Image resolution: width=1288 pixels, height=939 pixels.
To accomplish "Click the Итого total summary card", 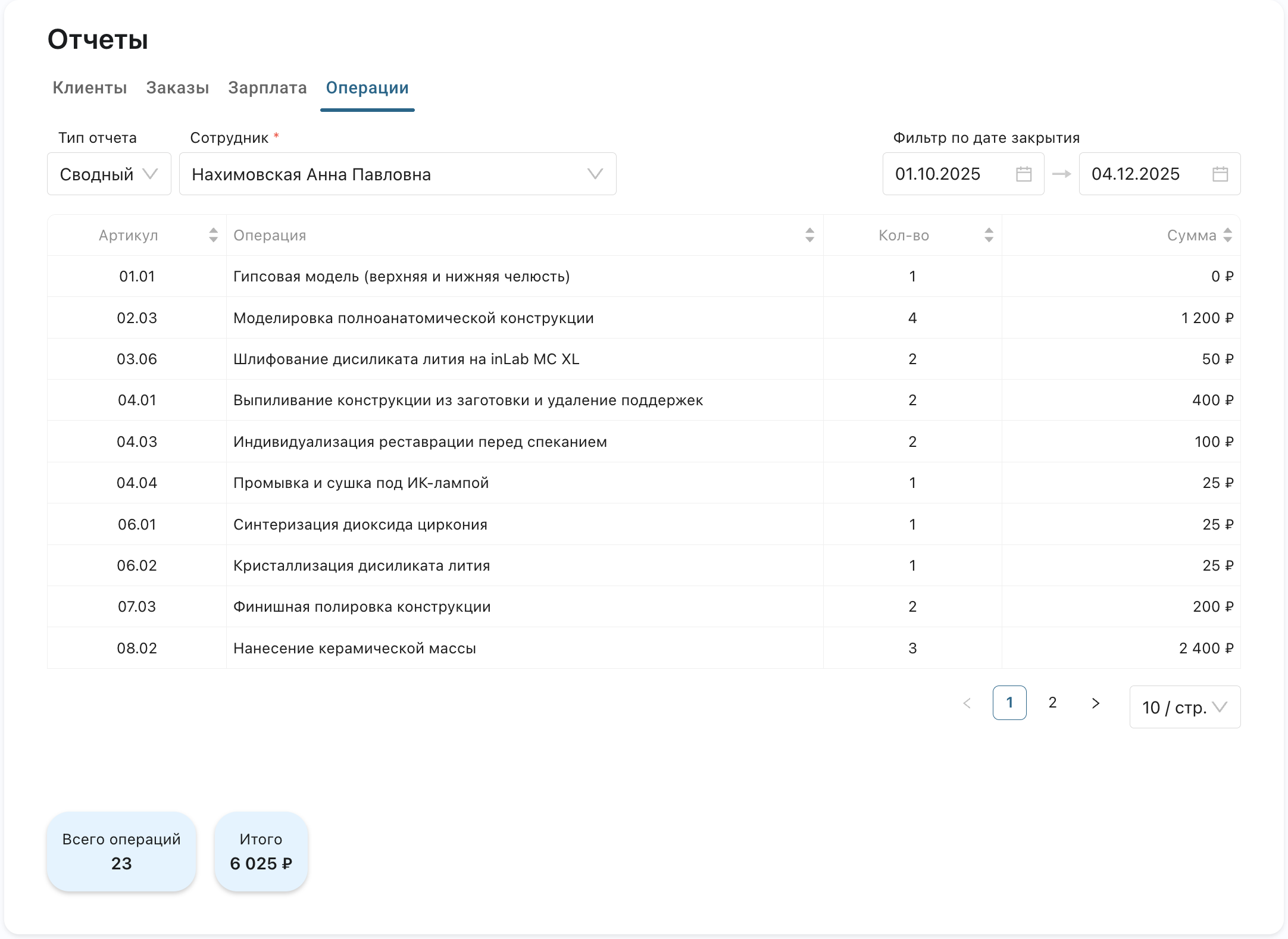I will tap(261, 851).
